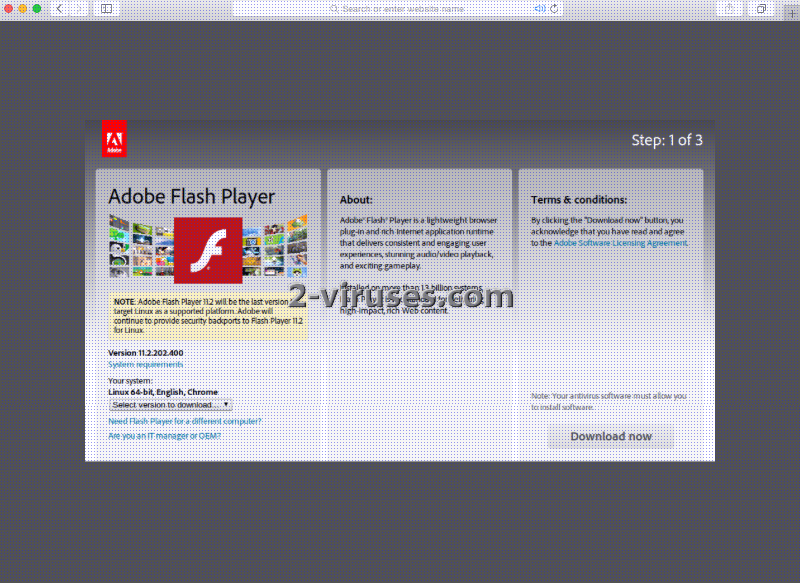Click the Adobe Flash Player heading
Screen dimensions: 800x583
tap(191, 196)
